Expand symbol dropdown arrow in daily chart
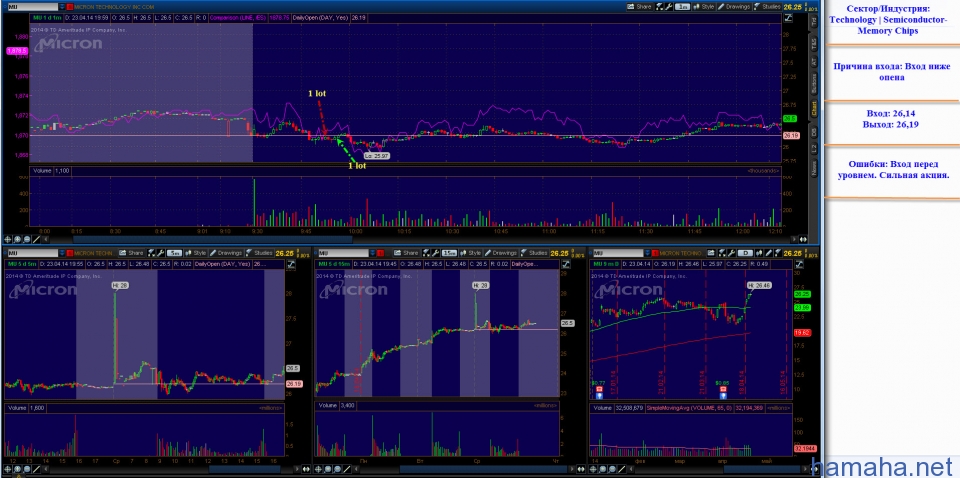Screen dimensions: 960x478 click(x=647, y=253)
